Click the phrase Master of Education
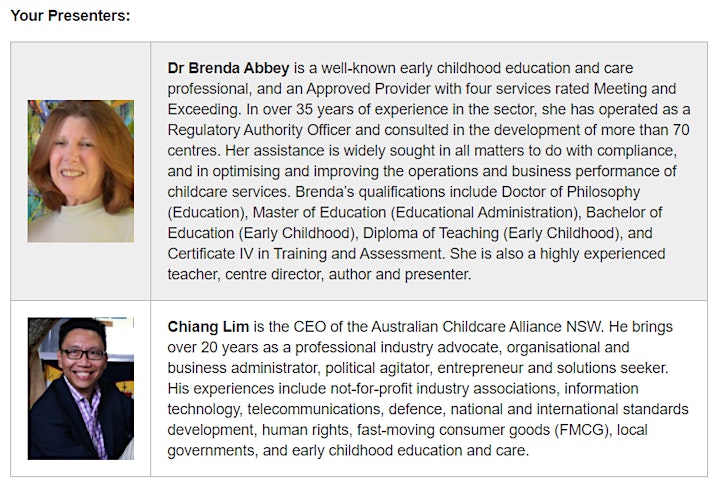 (320, 212)
